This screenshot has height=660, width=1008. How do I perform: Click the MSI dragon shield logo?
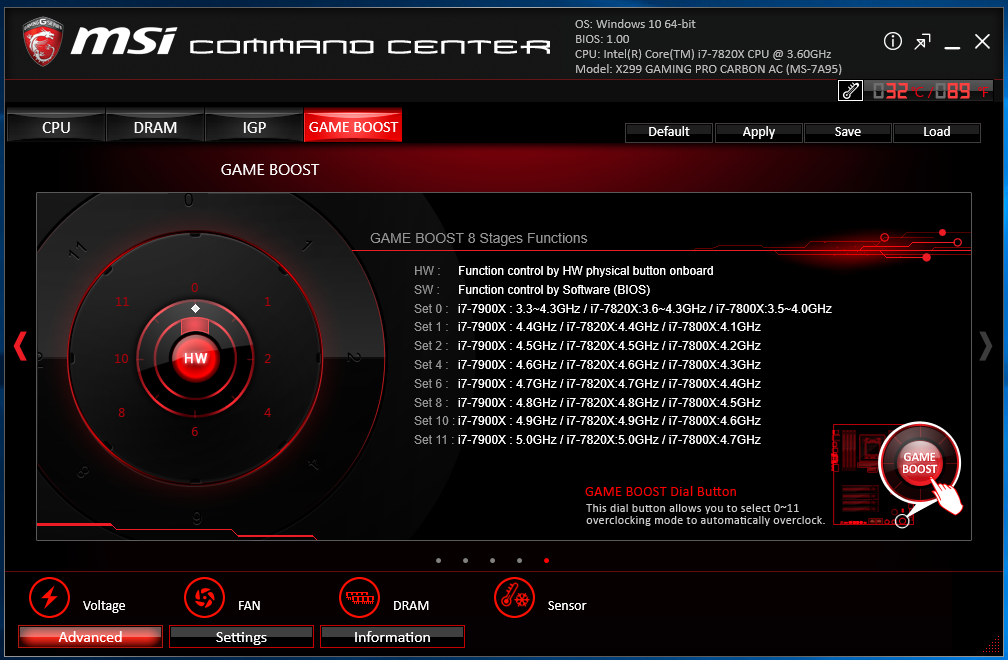point(42,41)
